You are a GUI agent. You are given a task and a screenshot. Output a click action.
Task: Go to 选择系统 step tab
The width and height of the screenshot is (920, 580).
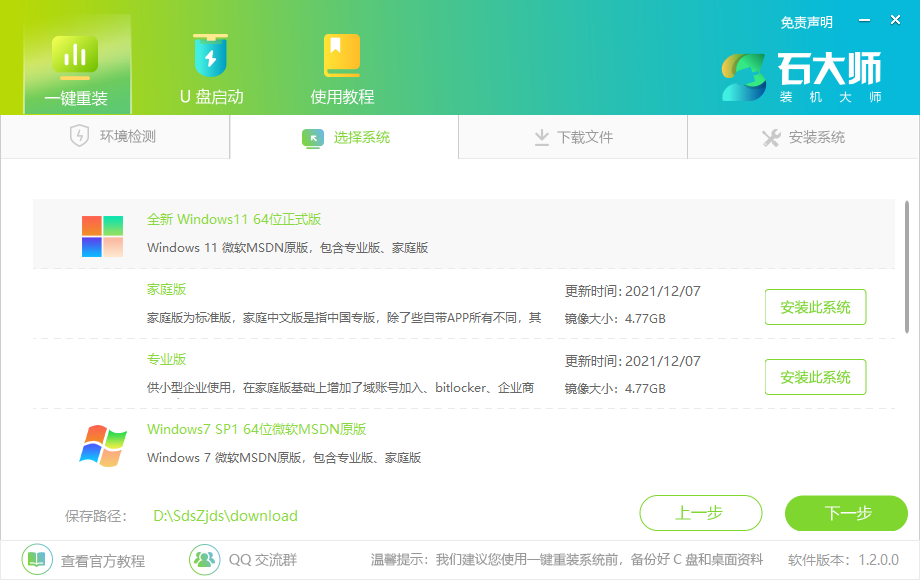[344, 137]
